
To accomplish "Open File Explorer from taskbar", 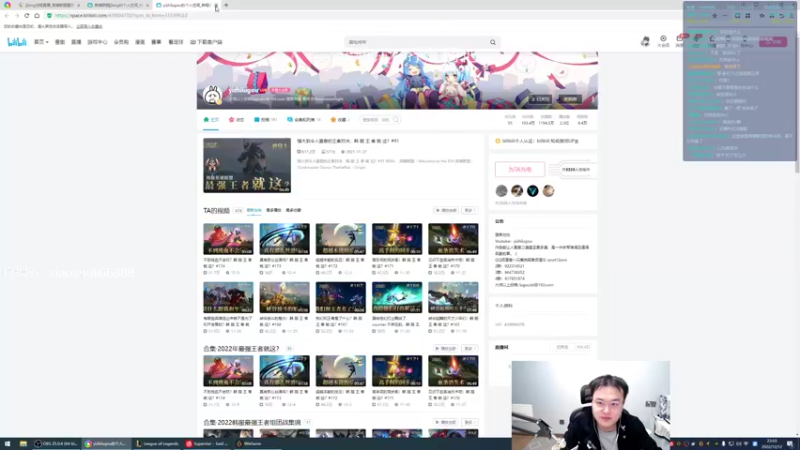I will pos(23,444).
